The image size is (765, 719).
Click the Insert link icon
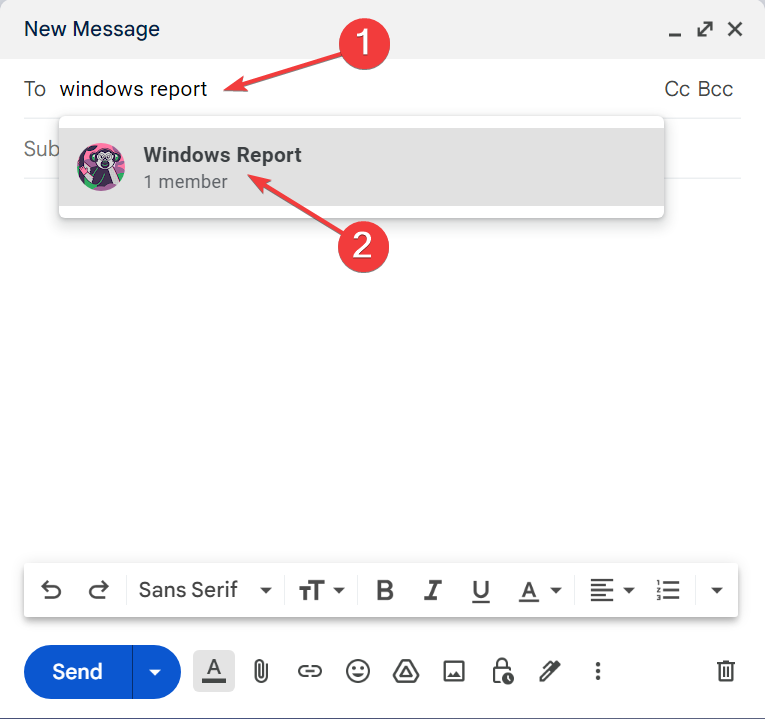pos(310,671)
